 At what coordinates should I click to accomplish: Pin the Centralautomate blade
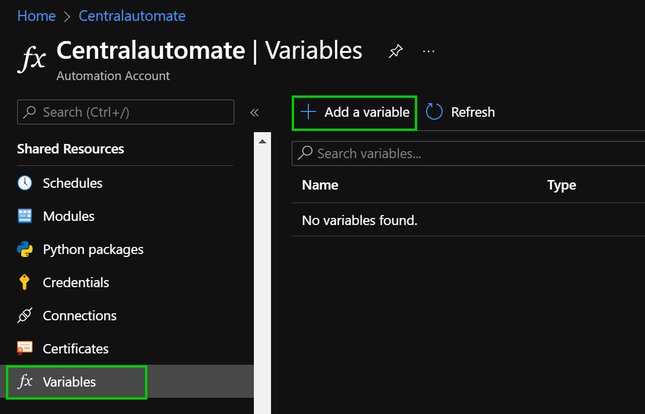[395, 51]
